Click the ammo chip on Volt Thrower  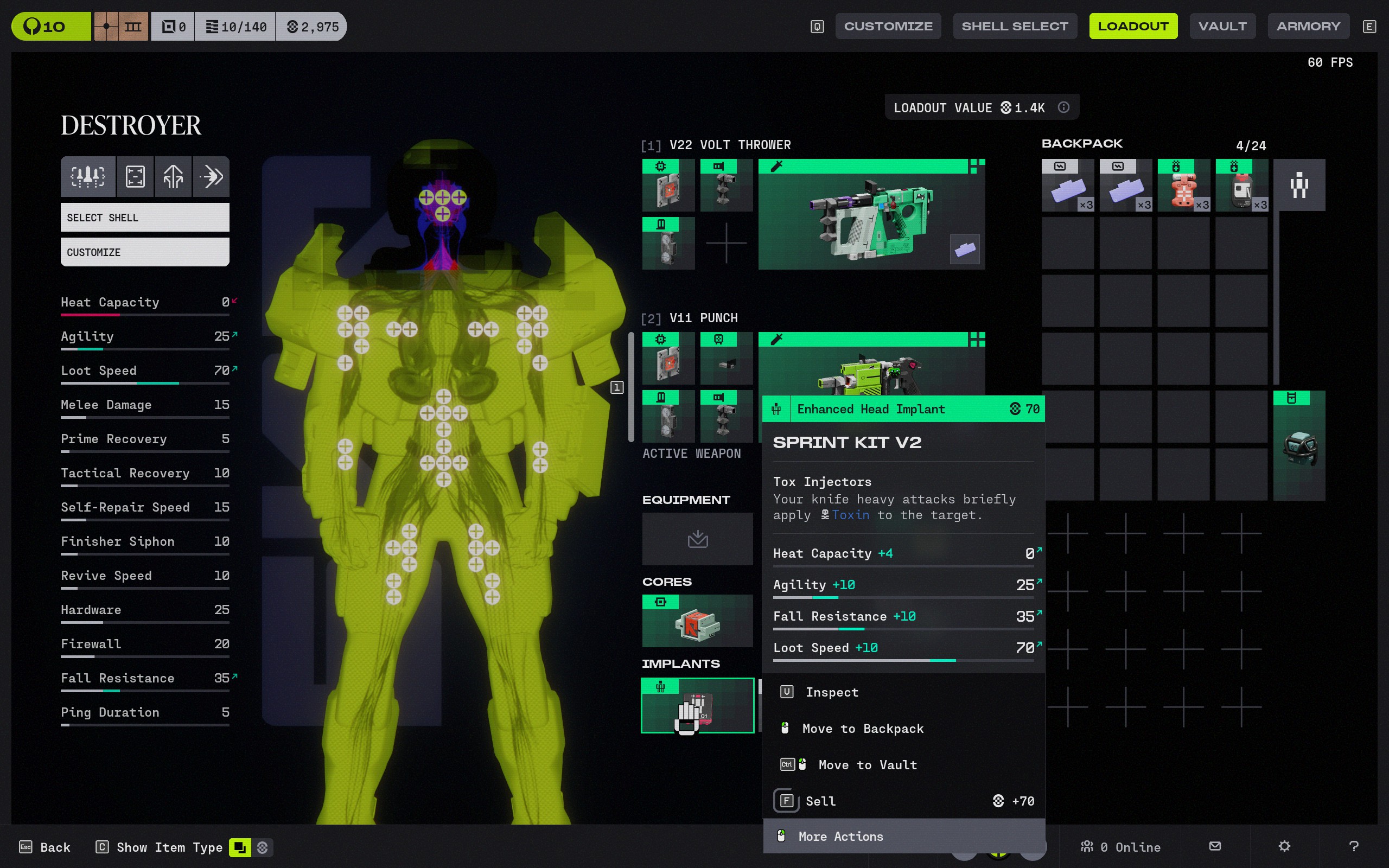coord(964,249)
